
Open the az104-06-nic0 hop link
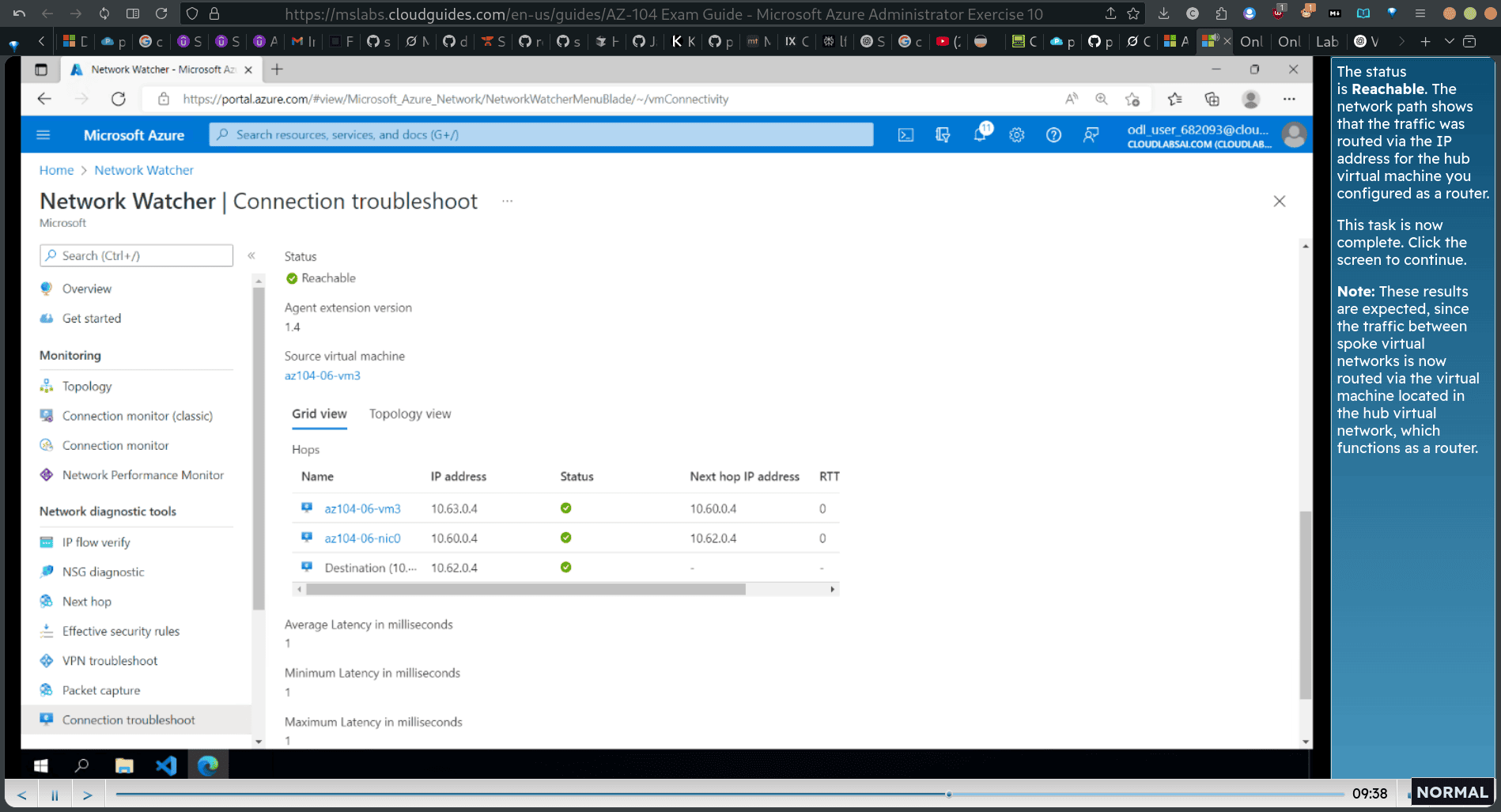click(362, 538)
